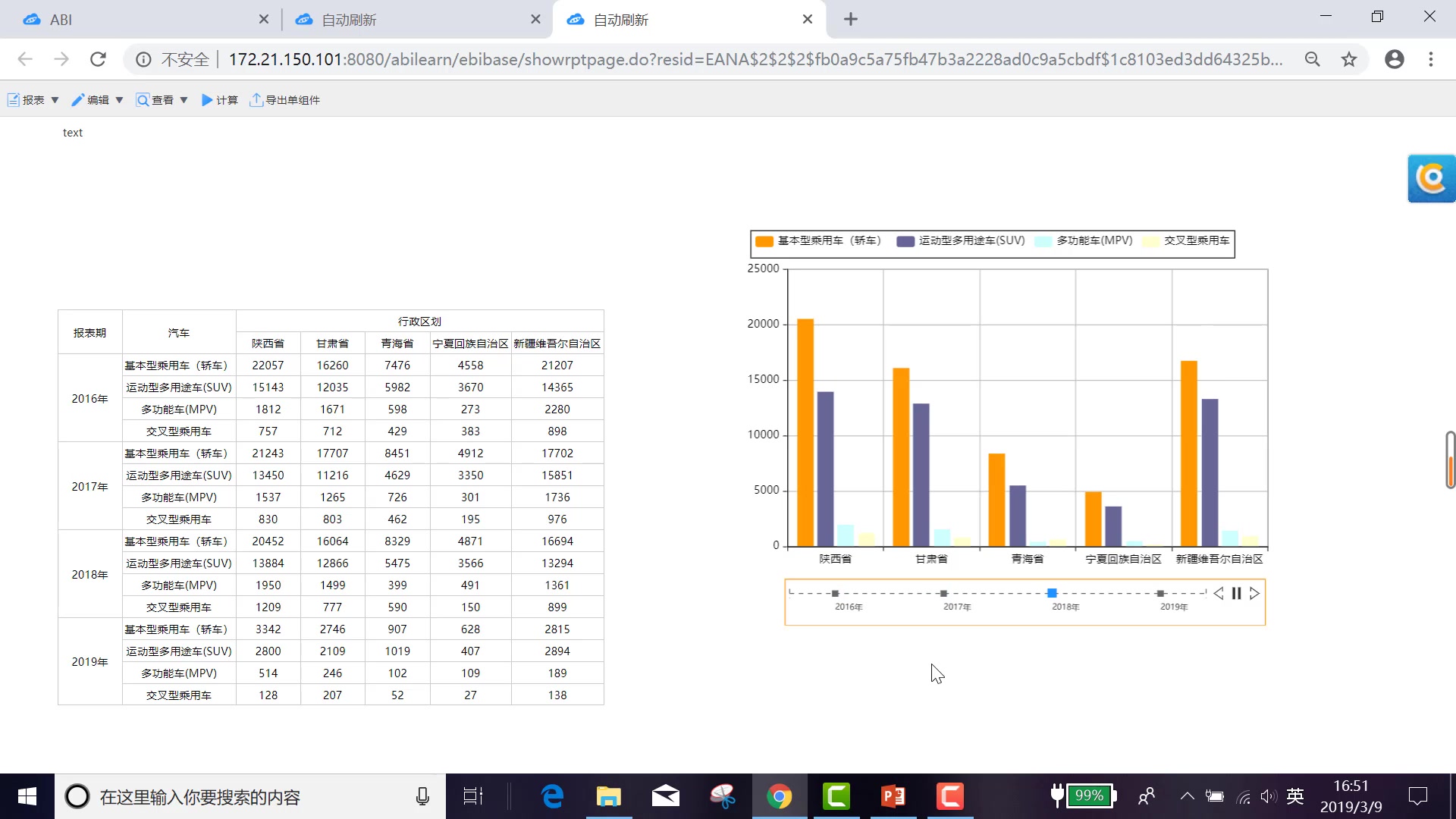The width and height of the screenshot is (1456, 819).
Task: Switch to Chrome in taskbar
Action: [x=780, y=796]
